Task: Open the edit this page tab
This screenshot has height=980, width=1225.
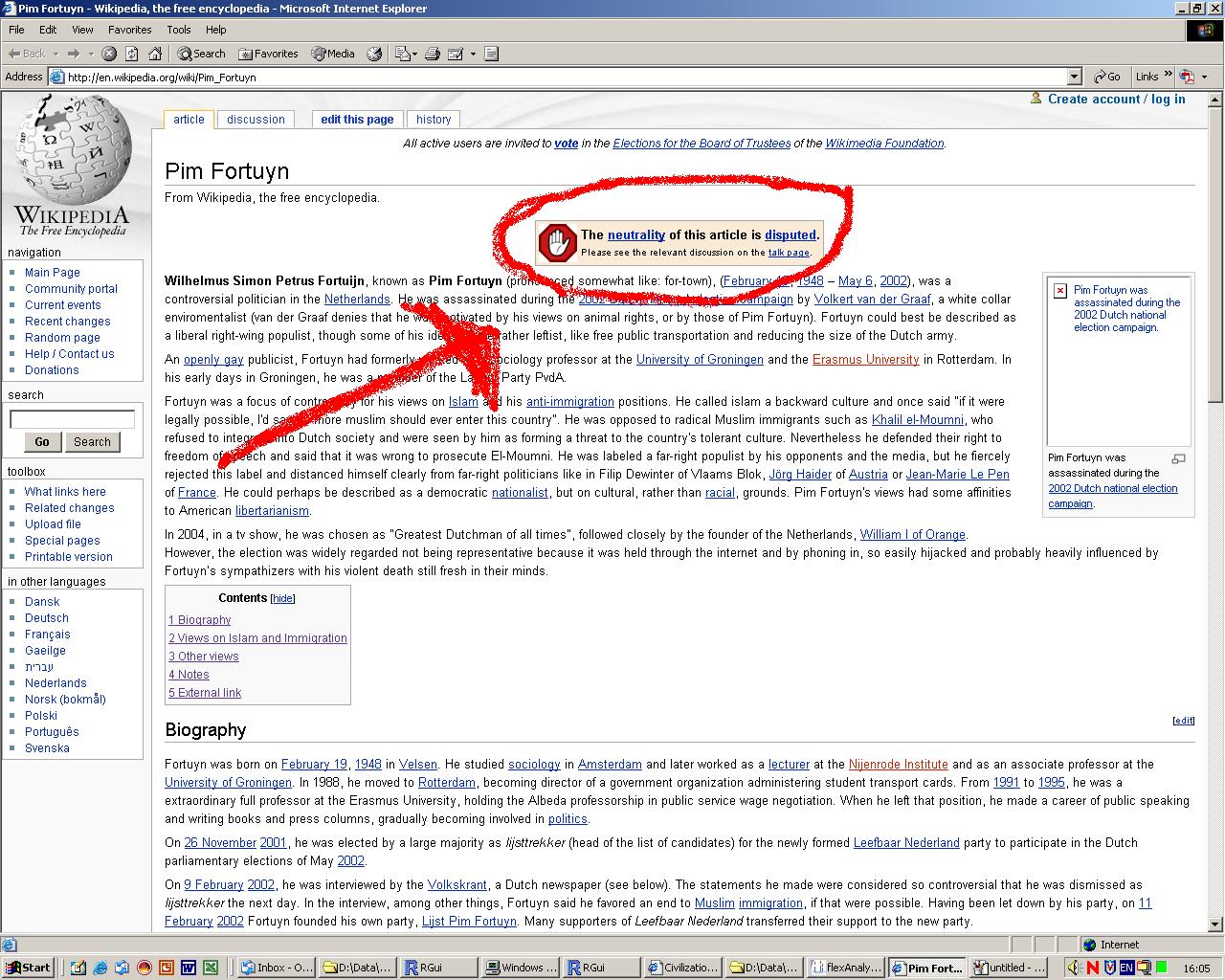Action: tap(357, 120)
